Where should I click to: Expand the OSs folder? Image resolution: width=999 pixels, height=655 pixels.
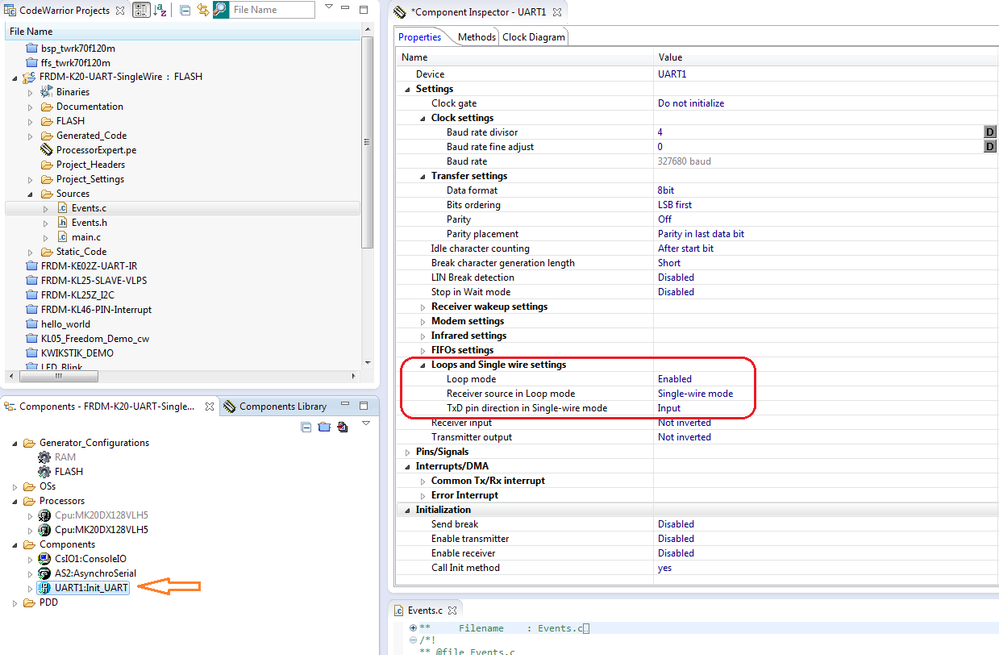click(15, 487)
